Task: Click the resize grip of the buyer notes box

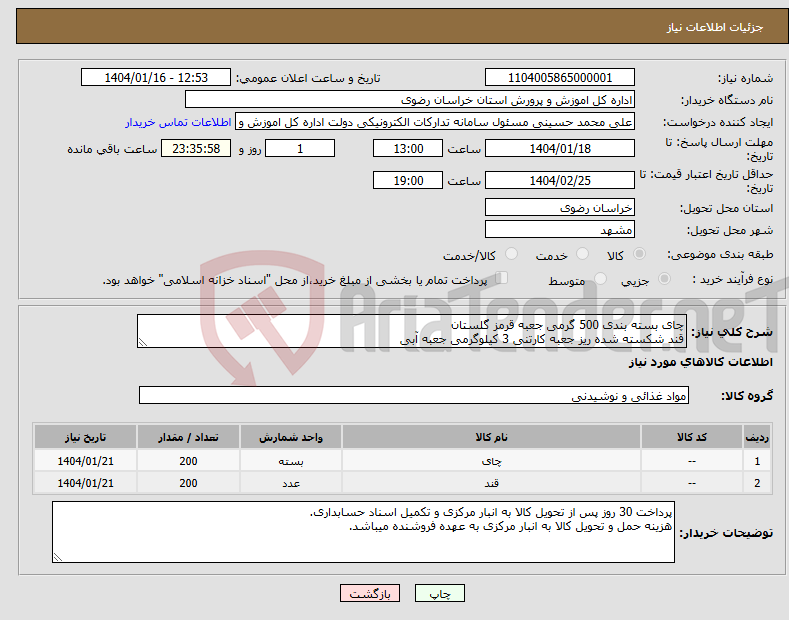Action: click(x=58, y=557)
